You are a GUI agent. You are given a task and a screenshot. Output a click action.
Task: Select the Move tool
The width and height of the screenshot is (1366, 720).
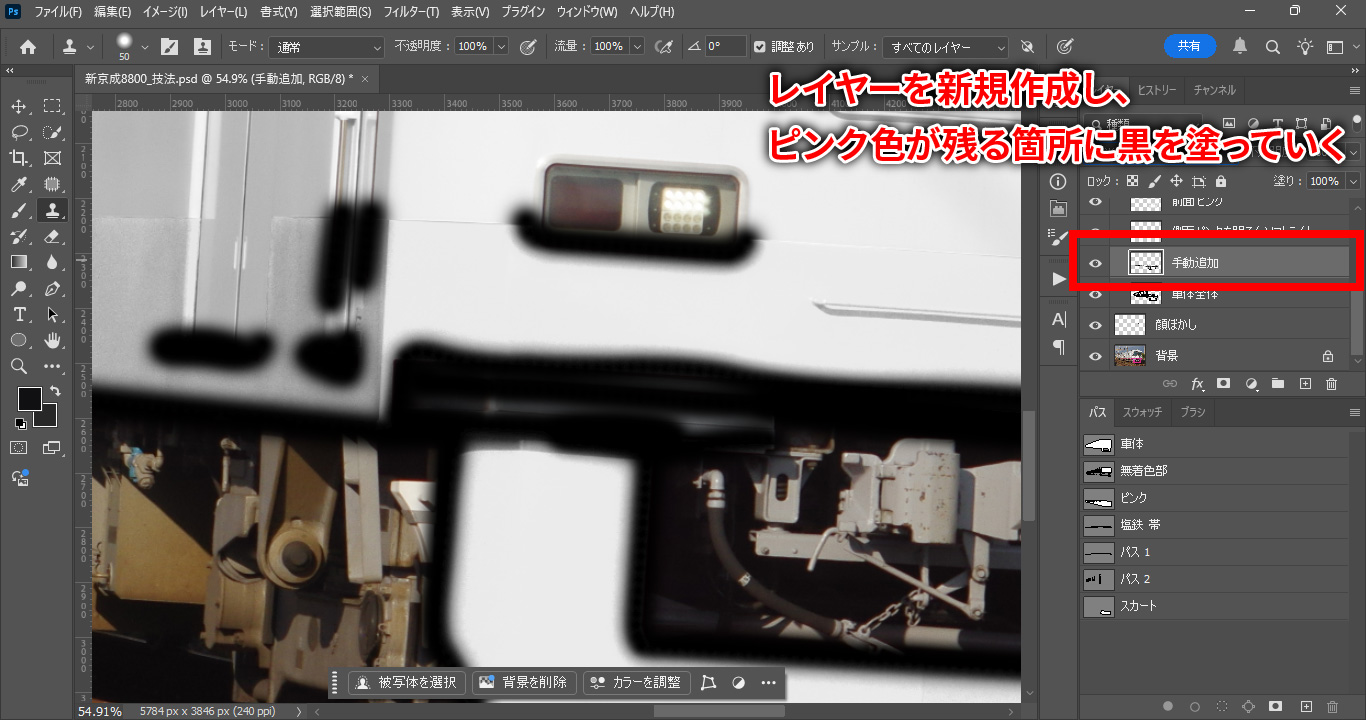pyautogui.click(x=19, y=106)
